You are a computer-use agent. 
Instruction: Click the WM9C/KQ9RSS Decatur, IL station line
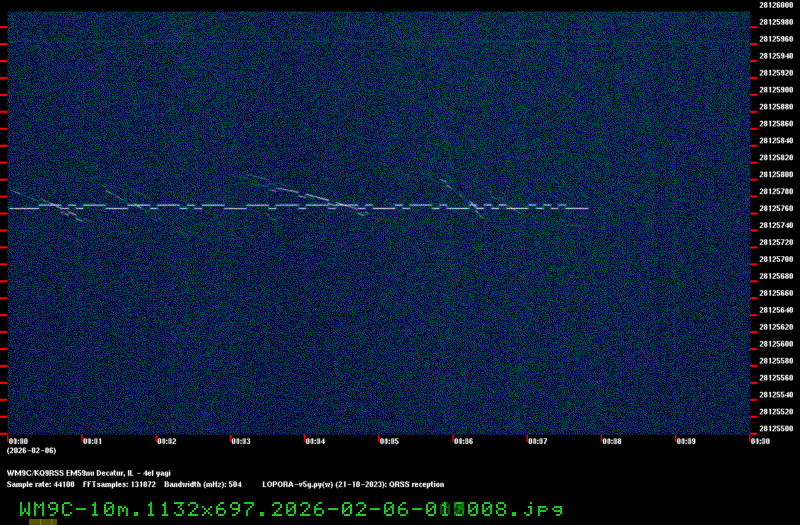coord(89,473)
